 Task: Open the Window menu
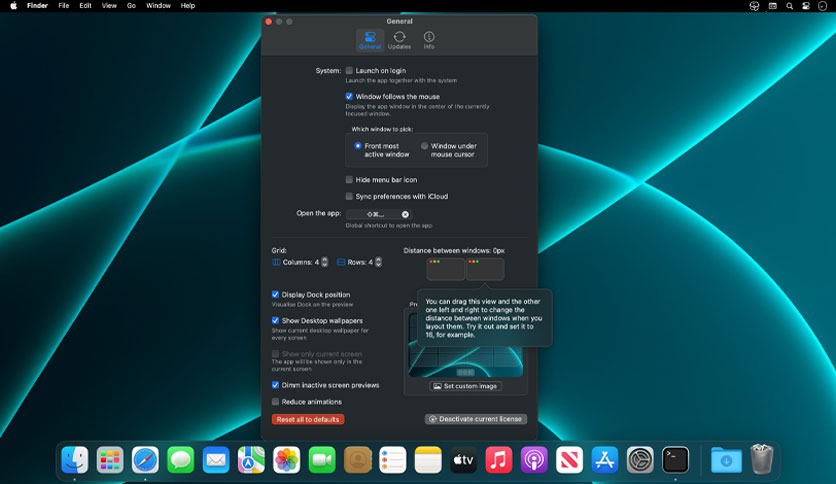(158, 6)
